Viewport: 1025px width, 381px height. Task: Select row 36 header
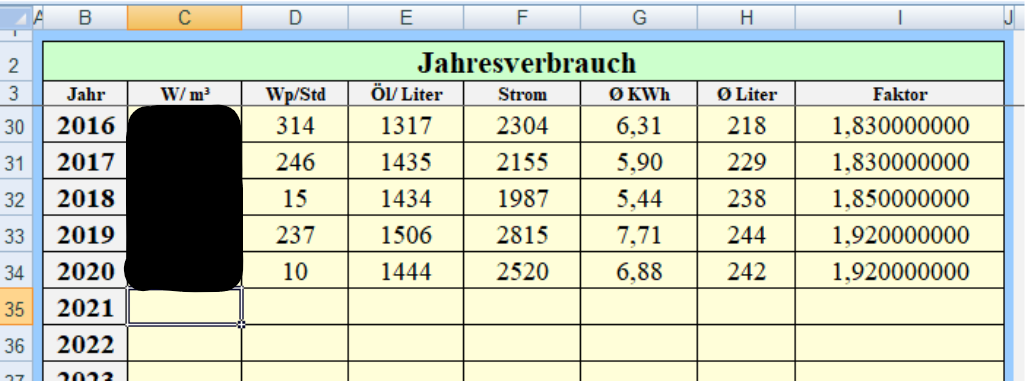pos(16,344)
